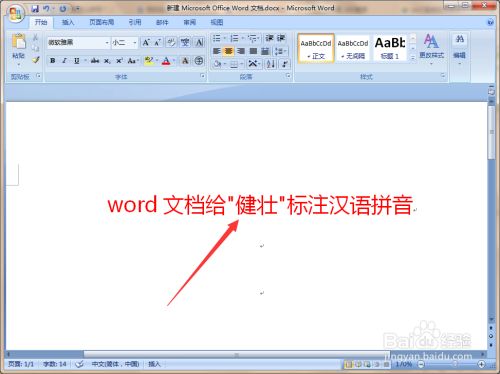Open Word help question mark

coord(490,22)
